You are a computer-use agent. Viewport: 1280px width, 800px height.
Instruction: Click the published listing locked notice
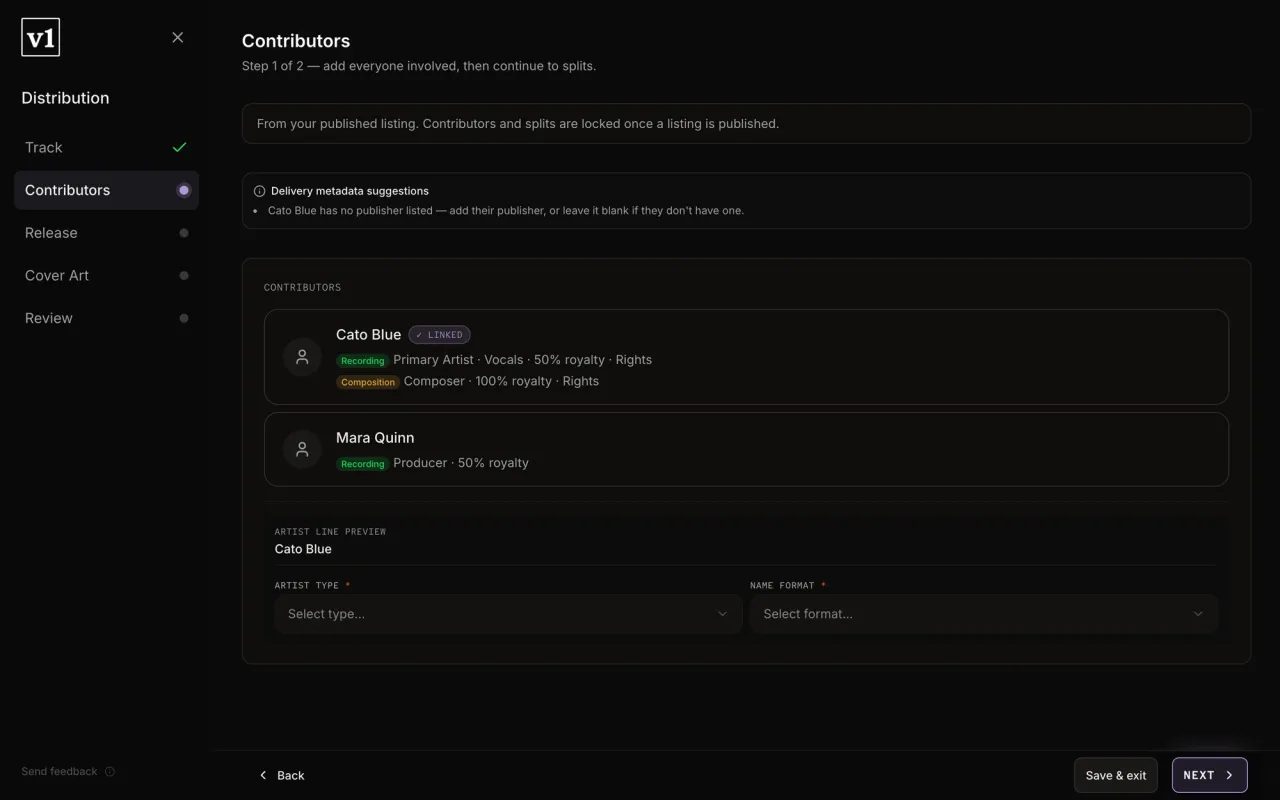746,123
